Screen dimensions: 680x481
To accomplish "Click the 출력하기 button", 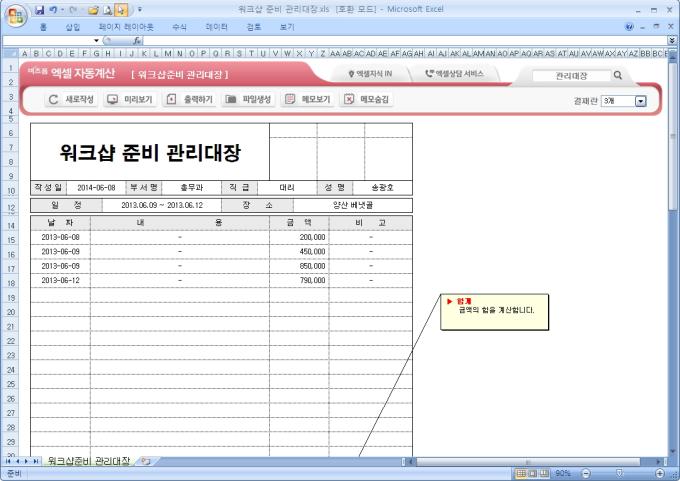I will pos(190,99).
